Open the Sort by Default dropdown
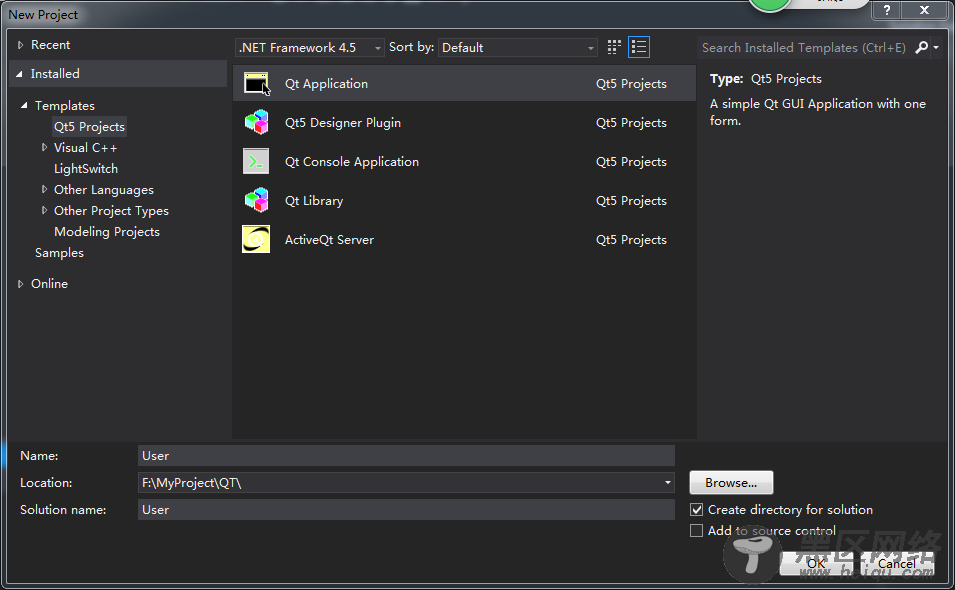955x590 pixels. 518,47
